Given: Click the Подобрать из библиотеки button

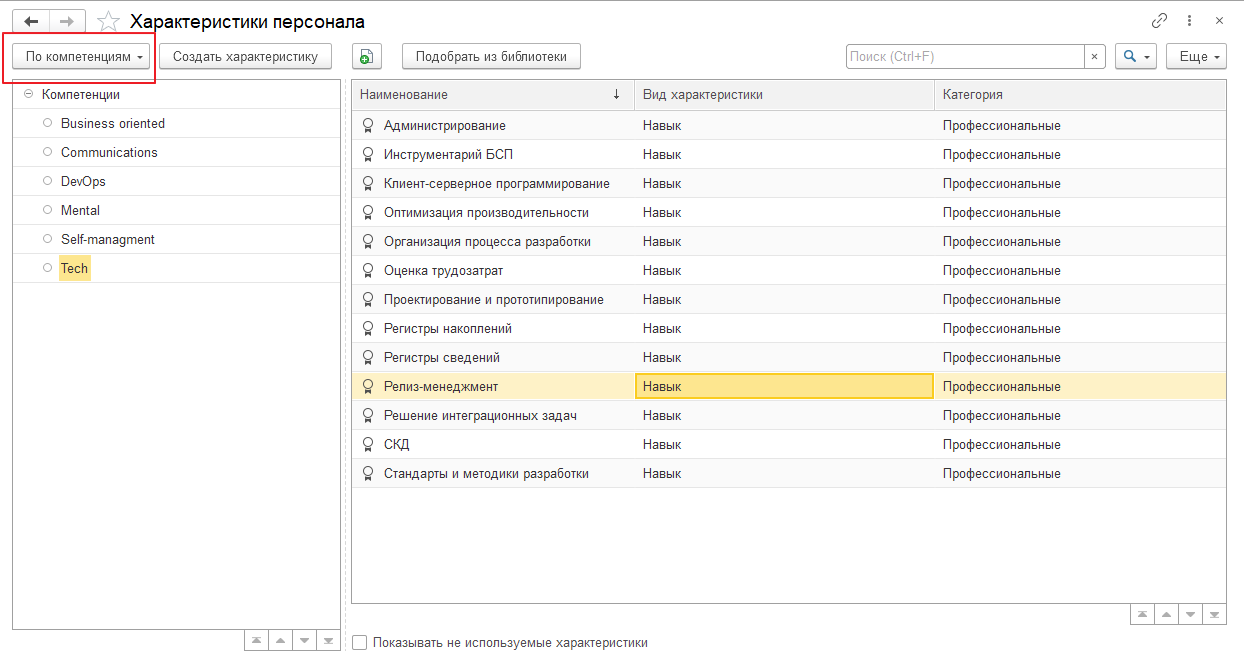Looking at the screenshot, I should click(491, 57).
